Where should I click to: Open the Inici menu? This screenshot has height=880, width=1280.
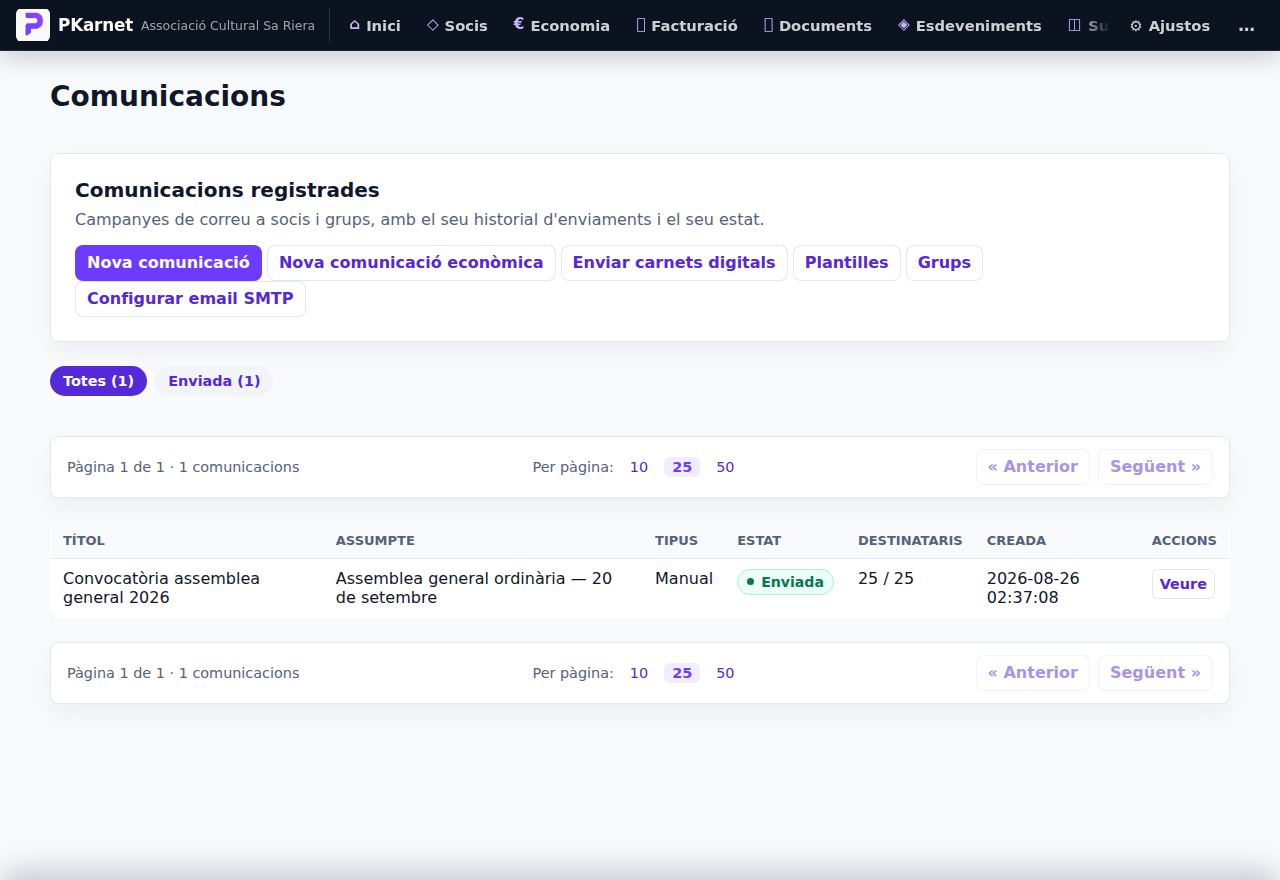[x=375, y=26]
